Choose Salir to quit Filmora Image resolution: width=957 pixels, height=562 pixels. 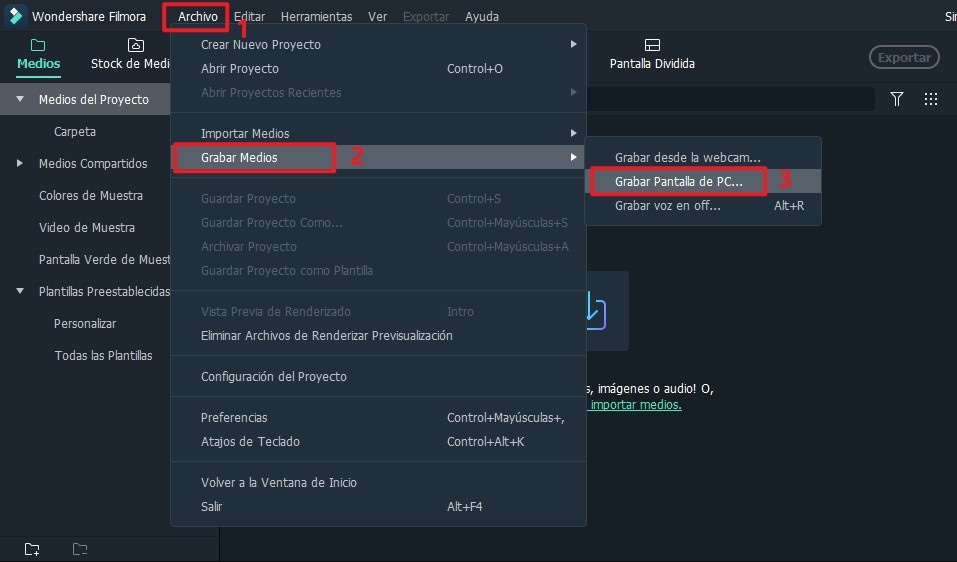[378, 506]
